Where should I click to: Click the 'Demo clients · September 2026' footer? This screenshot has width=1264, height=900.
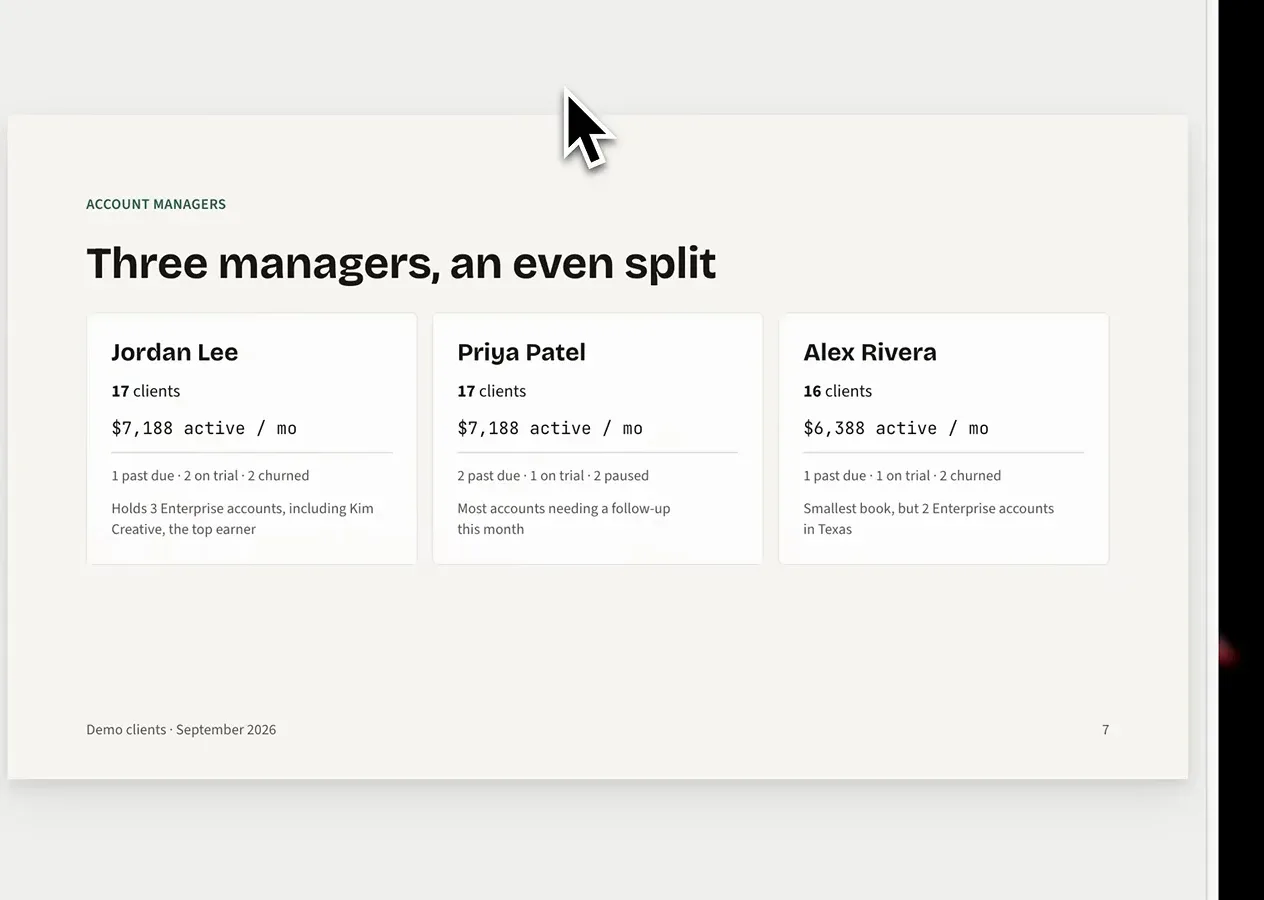click(181, 730)
